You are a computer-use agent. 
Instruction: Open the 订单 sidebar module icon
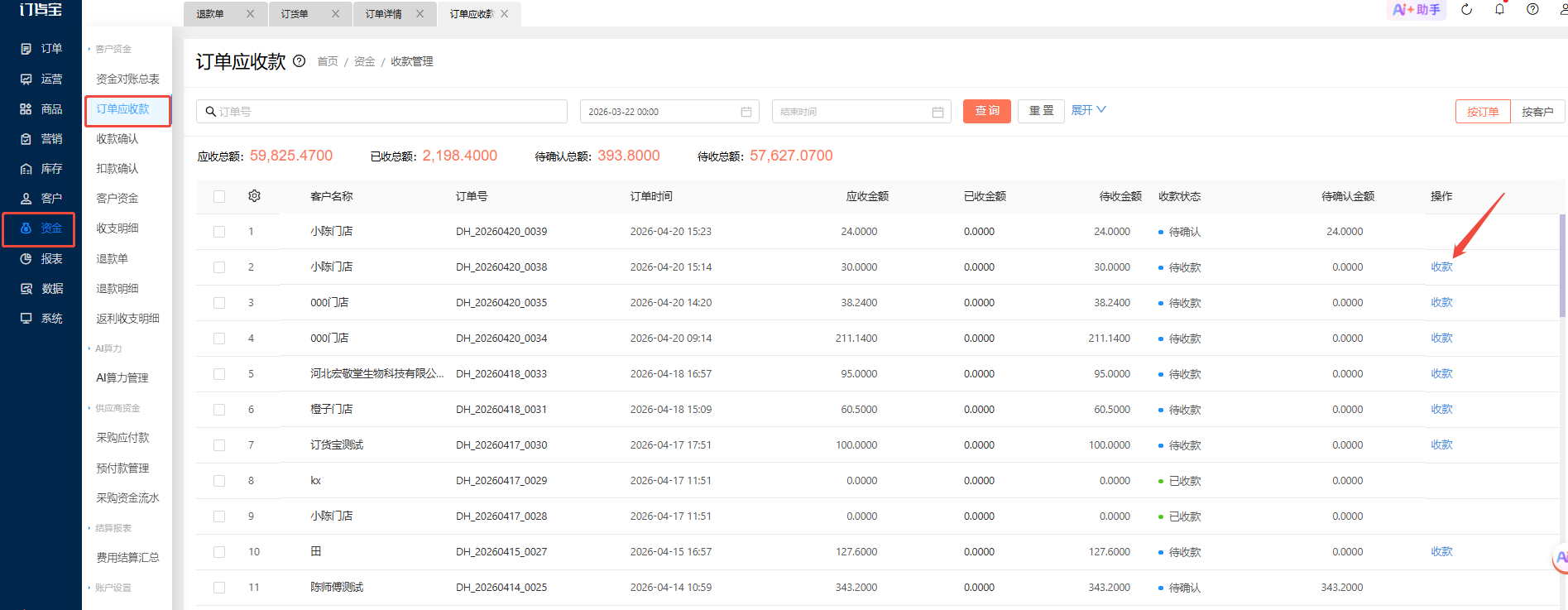26,49
